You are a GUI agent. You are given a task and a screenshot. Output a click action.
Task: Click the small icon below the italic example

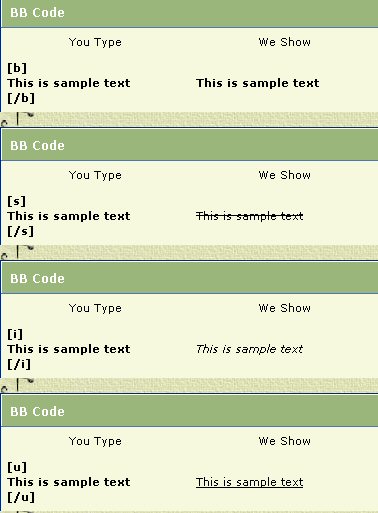point(17,385)
